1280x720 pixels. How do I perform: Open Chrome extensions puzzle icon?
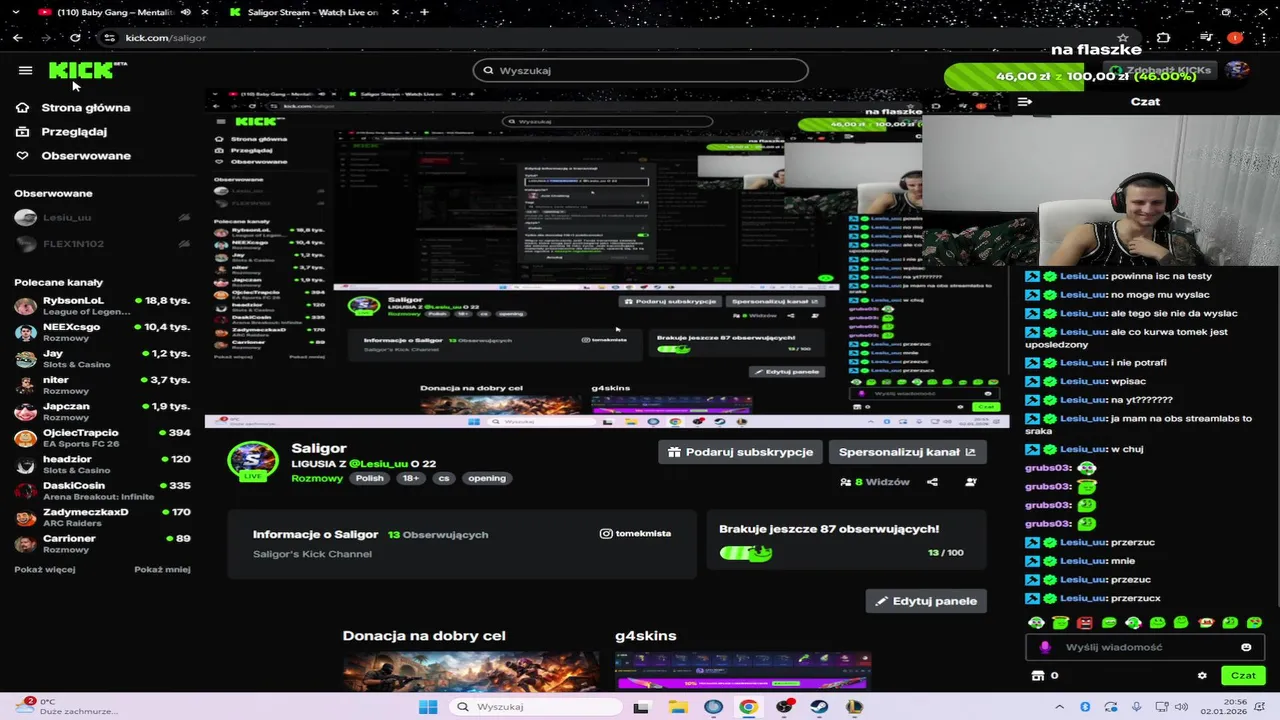coord(1163,38)
